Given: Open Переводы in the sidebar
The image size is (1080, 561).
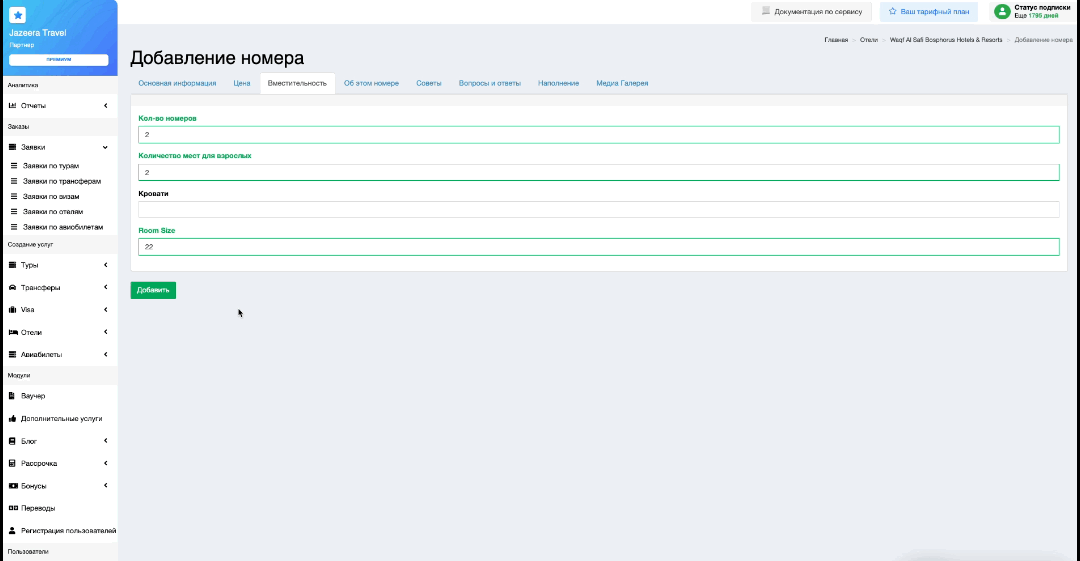Looking at the screenshot, I should point(38,508).
